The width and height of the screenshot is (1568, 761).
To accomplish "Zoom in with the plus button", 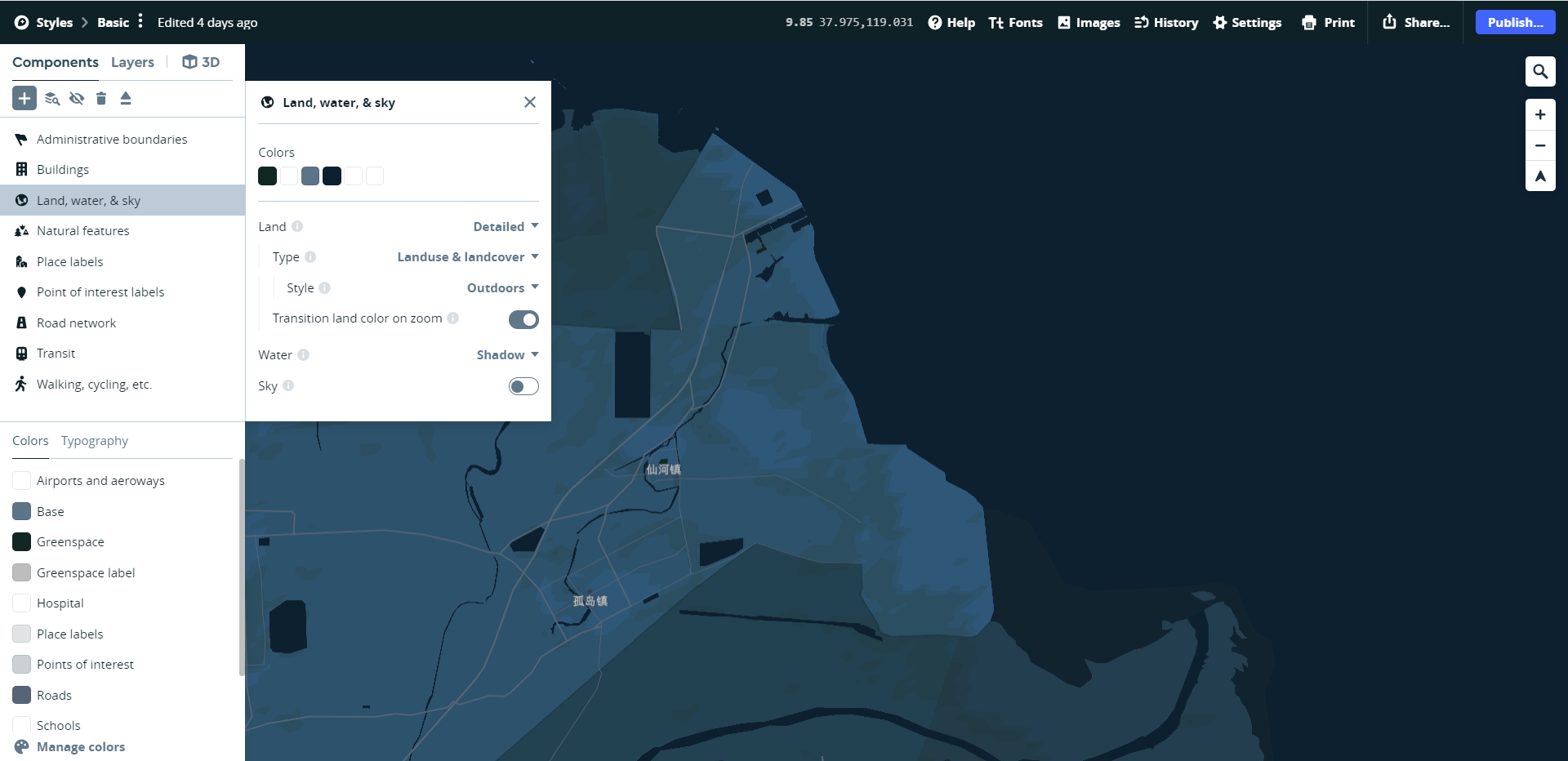I will [x=1540, y=115].
